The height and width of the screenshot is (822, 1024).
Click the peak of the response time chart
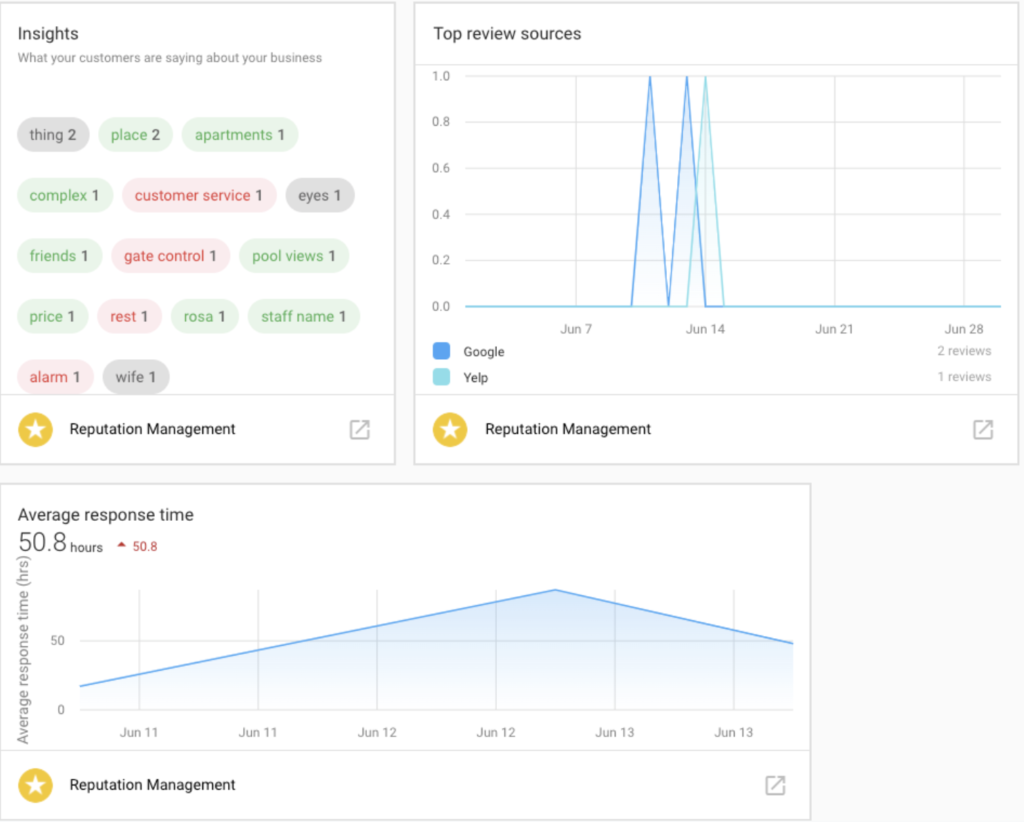(556, 590)
